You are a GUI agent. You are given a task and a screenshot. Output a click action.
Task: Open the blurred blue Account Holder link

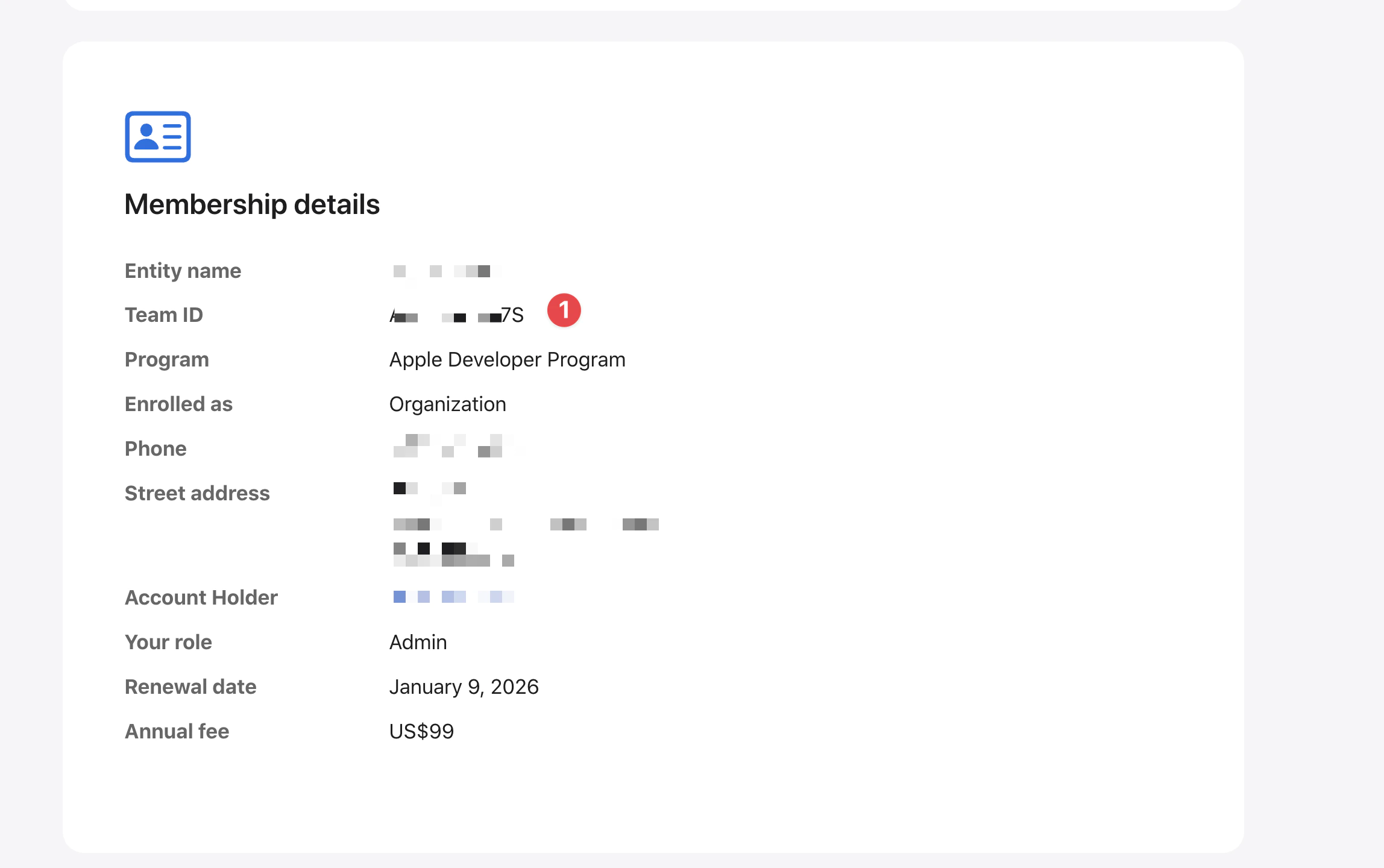[453, 597]
